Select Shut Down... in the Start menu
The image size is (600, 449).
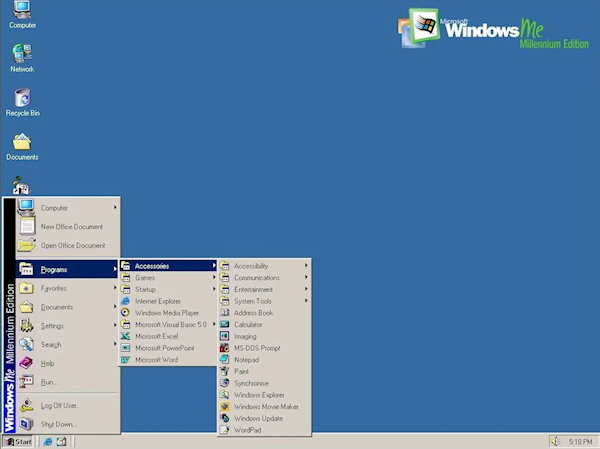58,424
